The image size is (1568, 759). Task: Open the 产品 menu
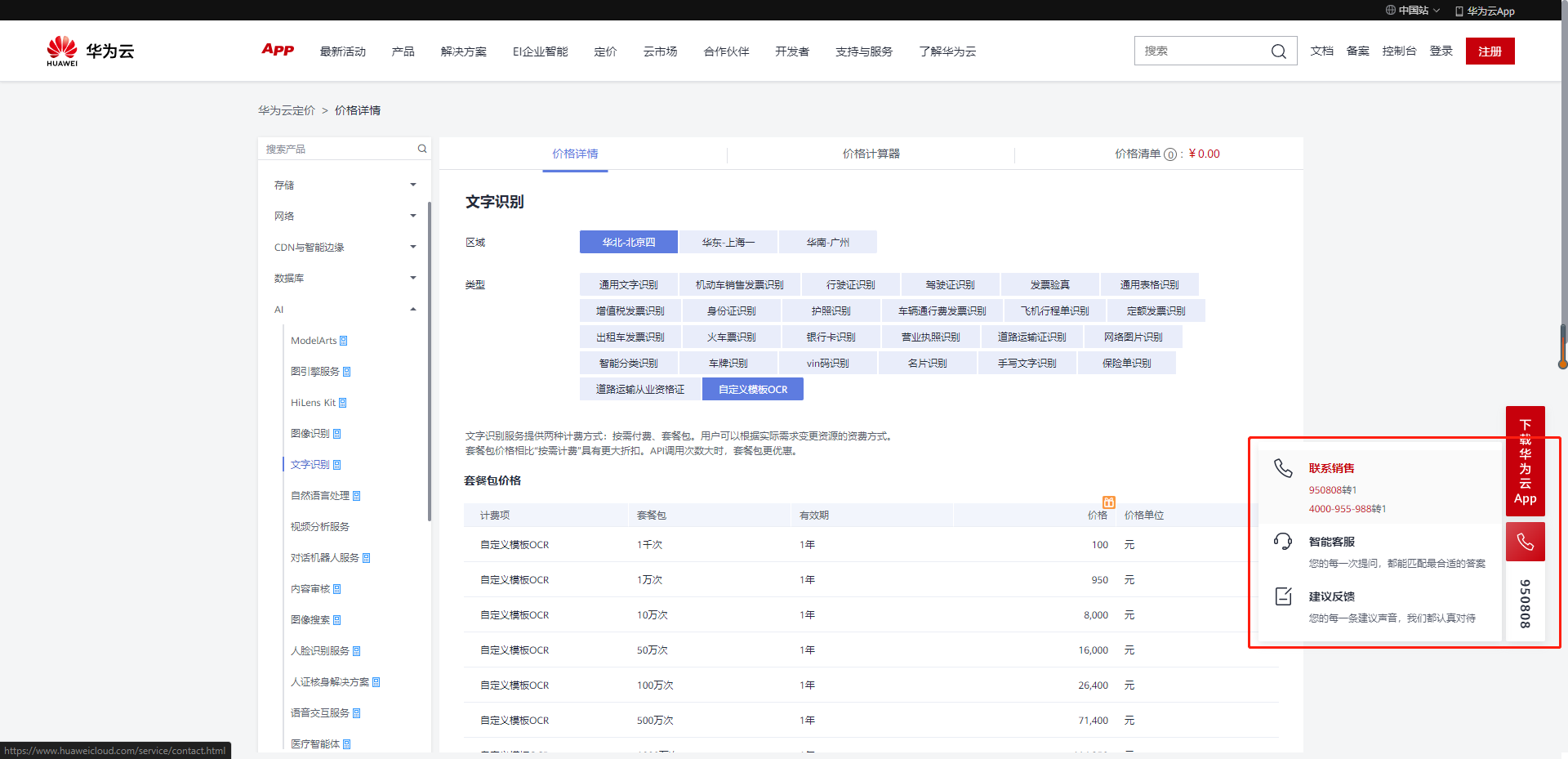(403, 51)
